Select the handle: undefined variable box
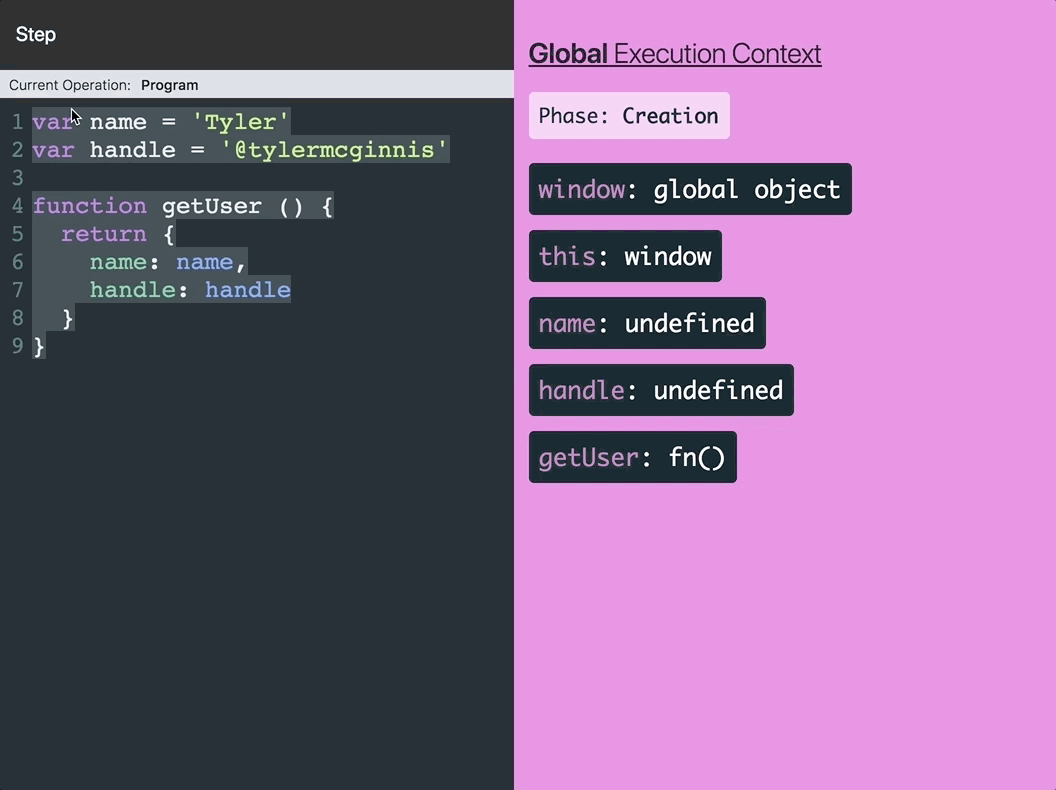1056x790 pixels. (660, 390)
